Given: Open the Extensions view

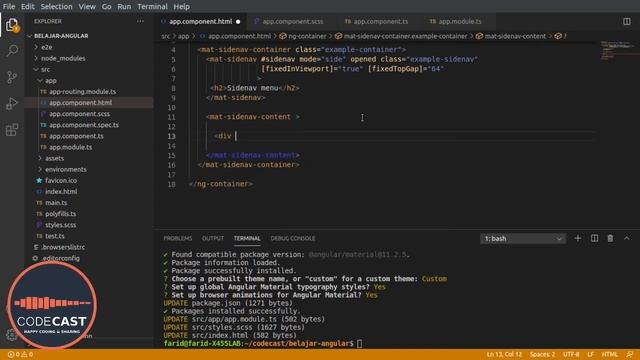Looking at the screenshot, I should (x=12, y=130).
